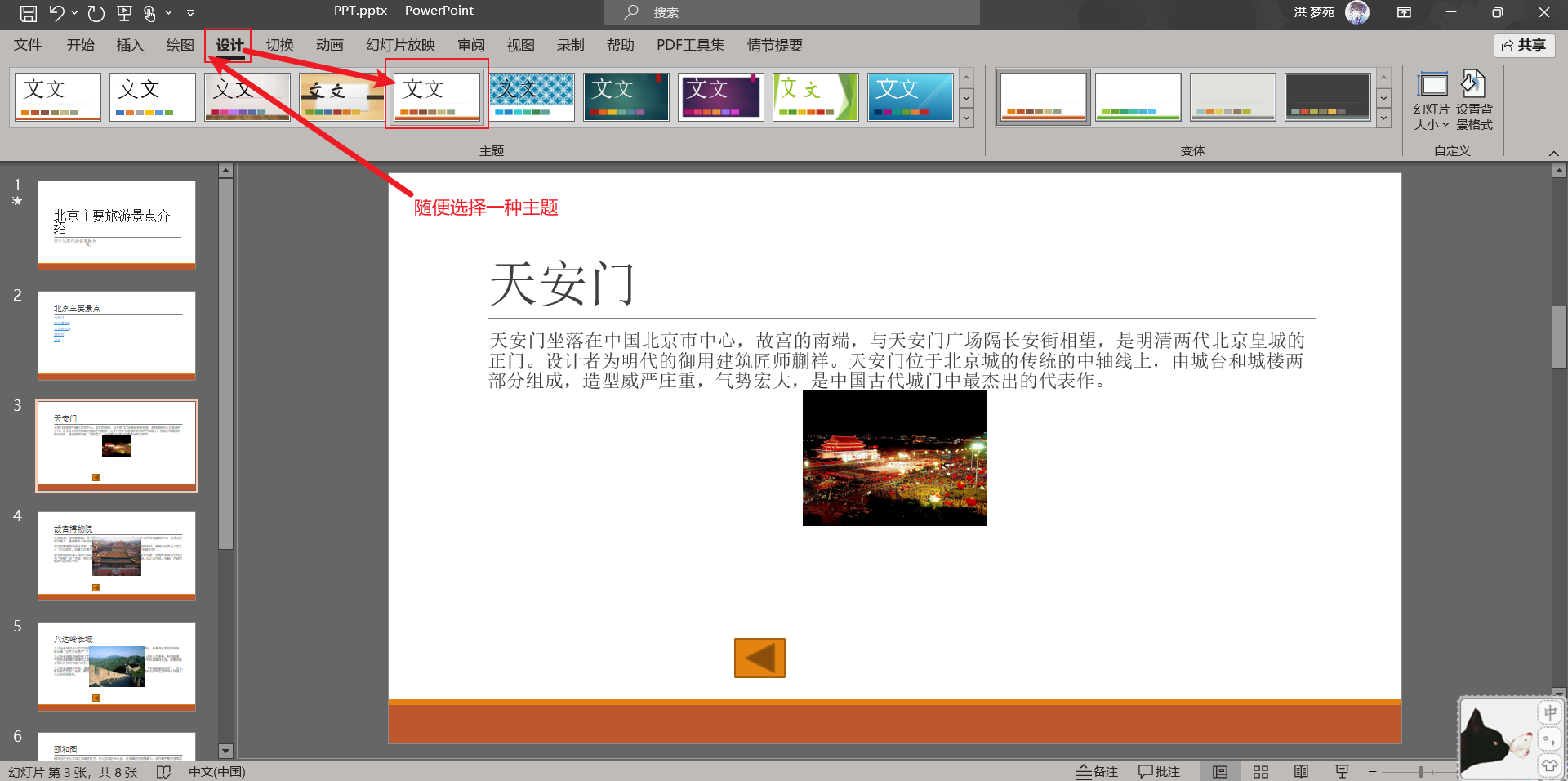Move the themes gallery down one row
The height and width of the screenshot is (781, 1568).
[x=966, y=98]
